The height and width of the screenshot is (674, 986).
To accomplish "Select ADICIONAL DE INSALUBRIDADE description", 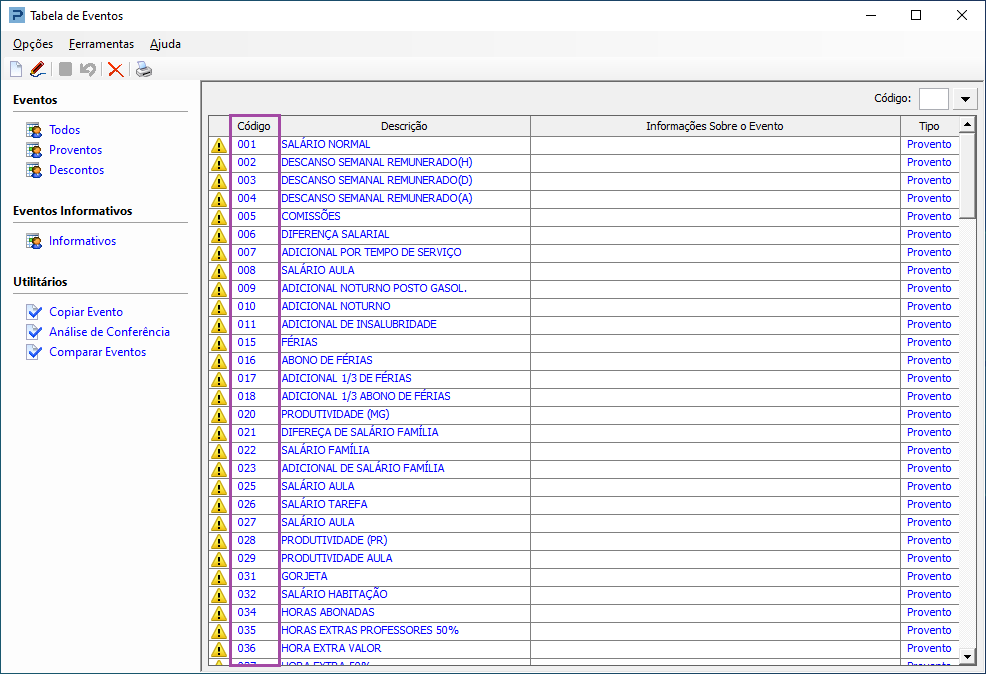I will 358,325.
